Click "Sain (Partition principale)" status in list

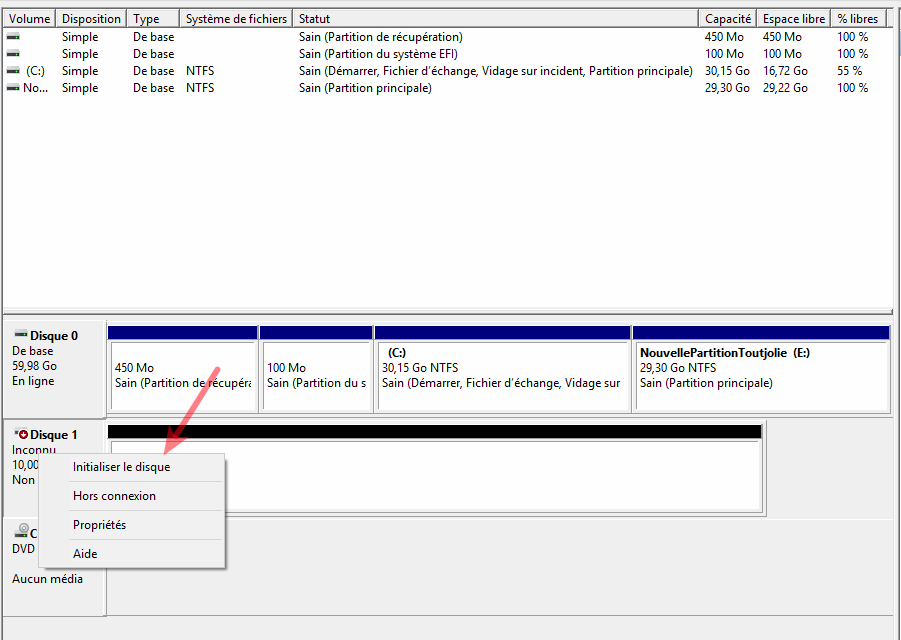(365, 88)
